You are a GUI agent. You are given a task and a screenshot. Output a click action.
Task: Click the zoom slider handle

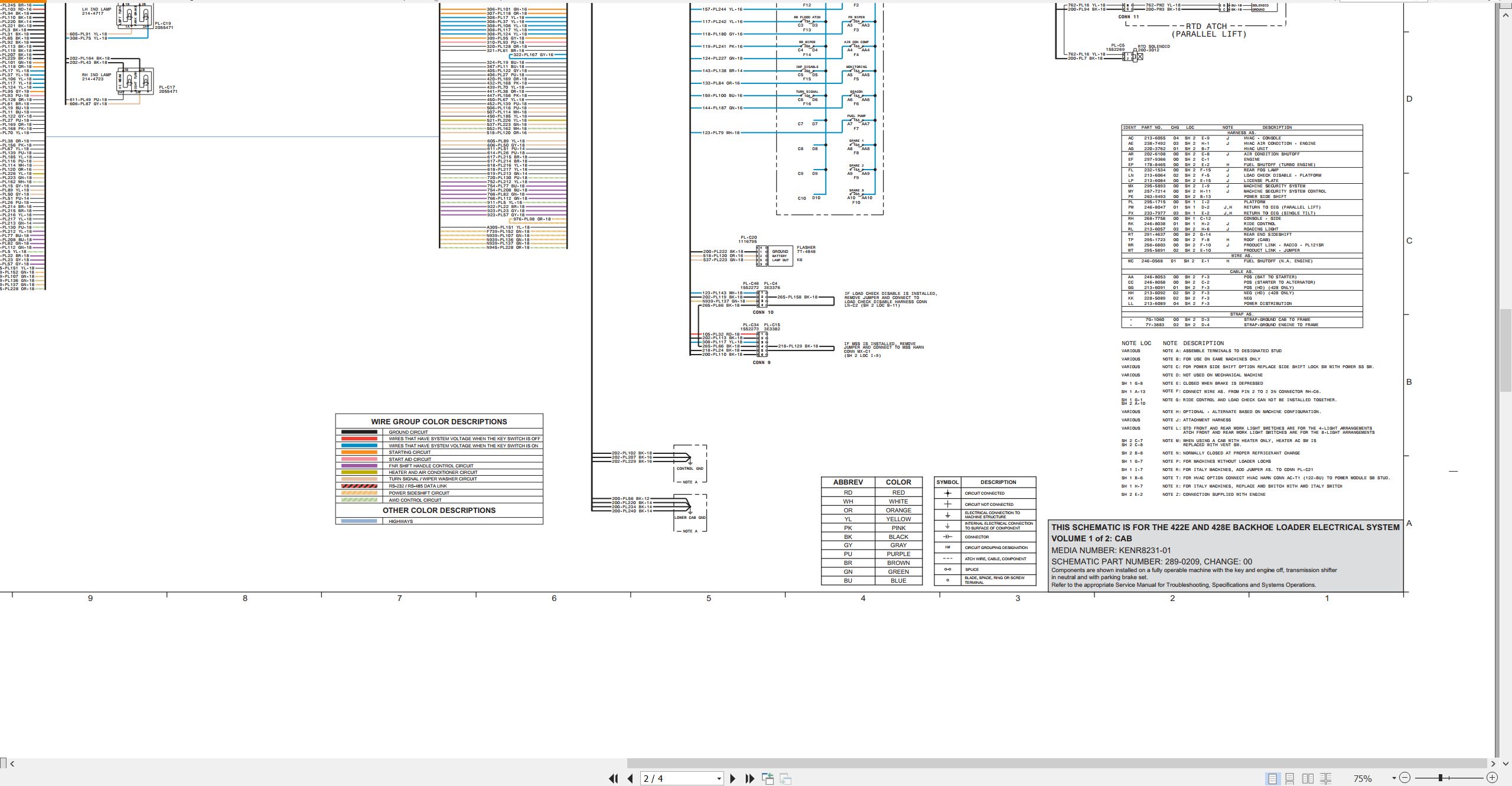(1441, 778)
